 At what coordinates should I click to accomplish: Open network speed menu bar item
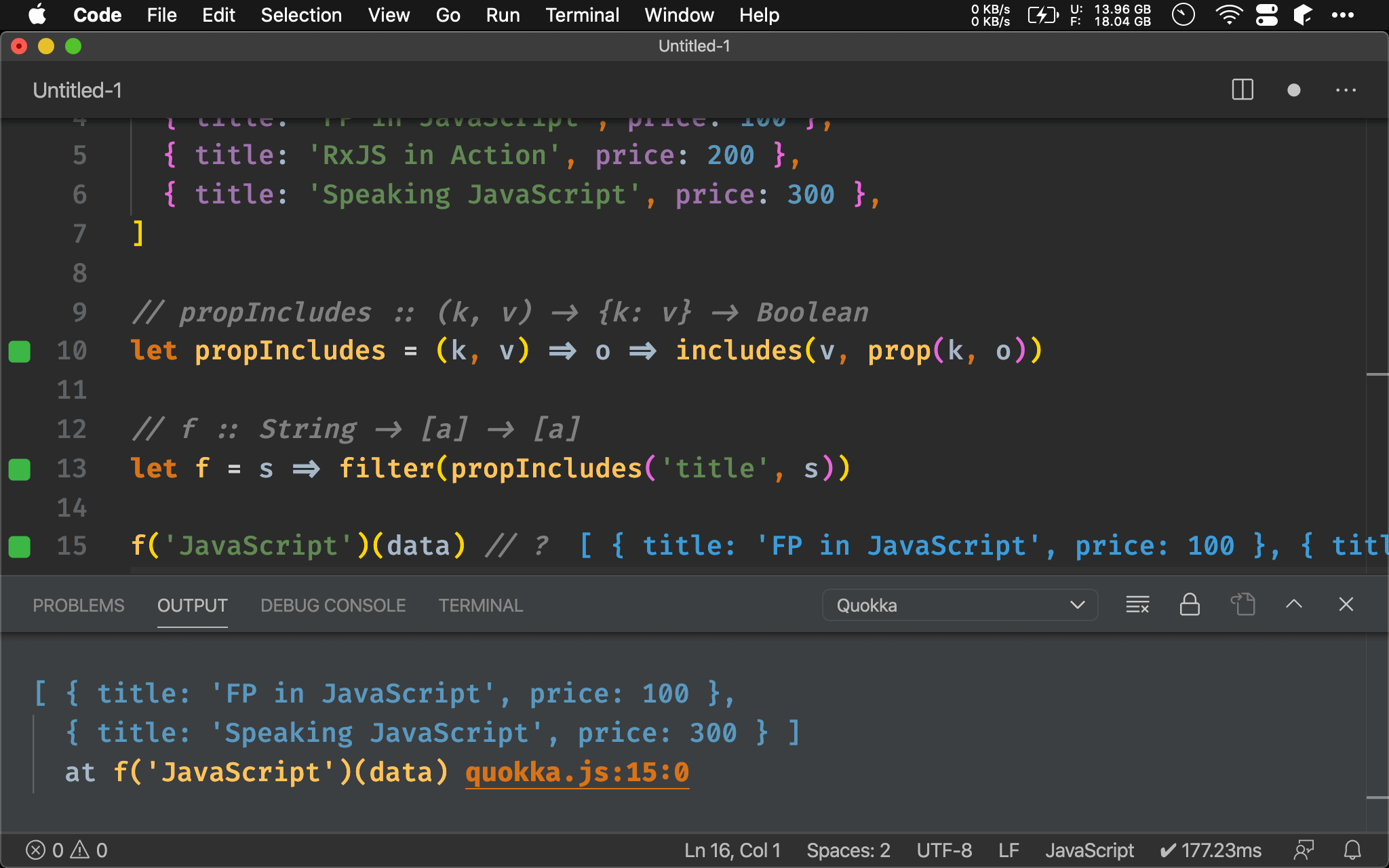pyautogui.click(x=990, y=15)
